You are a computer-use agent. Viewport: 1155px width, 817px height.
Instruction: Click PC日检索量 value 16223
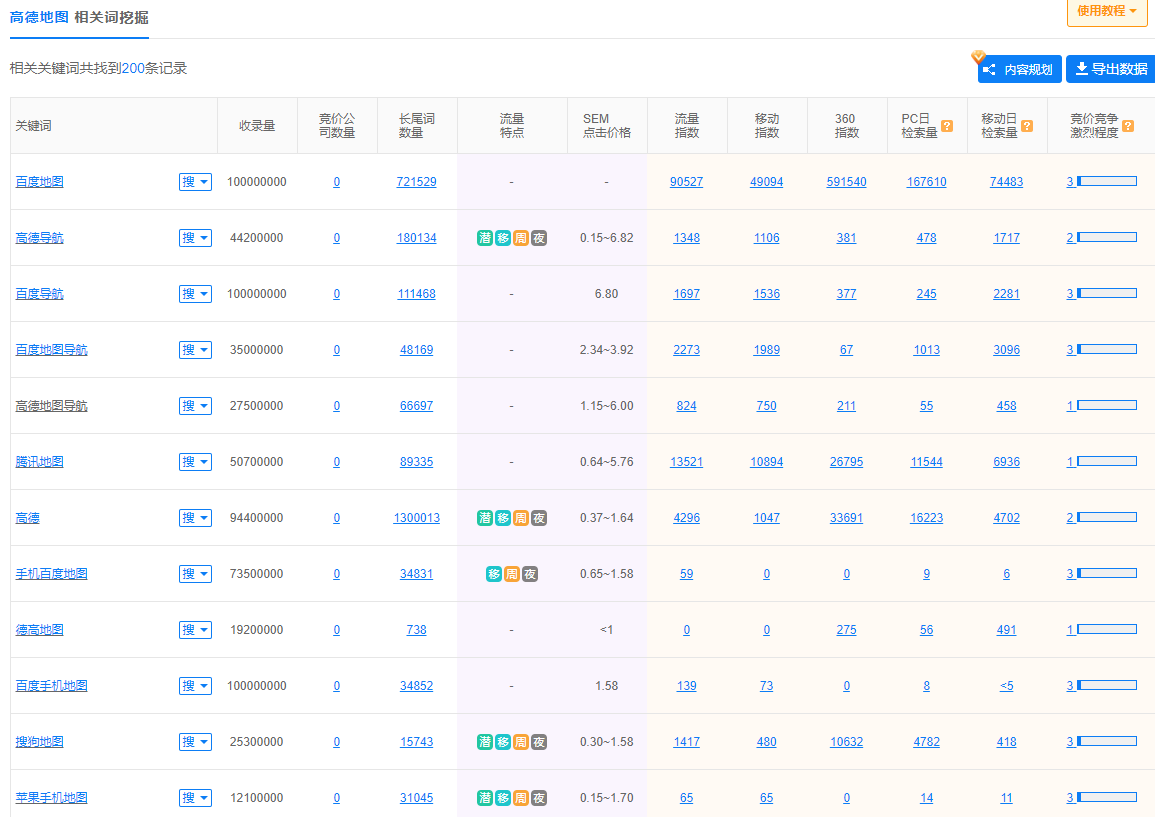pos(927,518)
